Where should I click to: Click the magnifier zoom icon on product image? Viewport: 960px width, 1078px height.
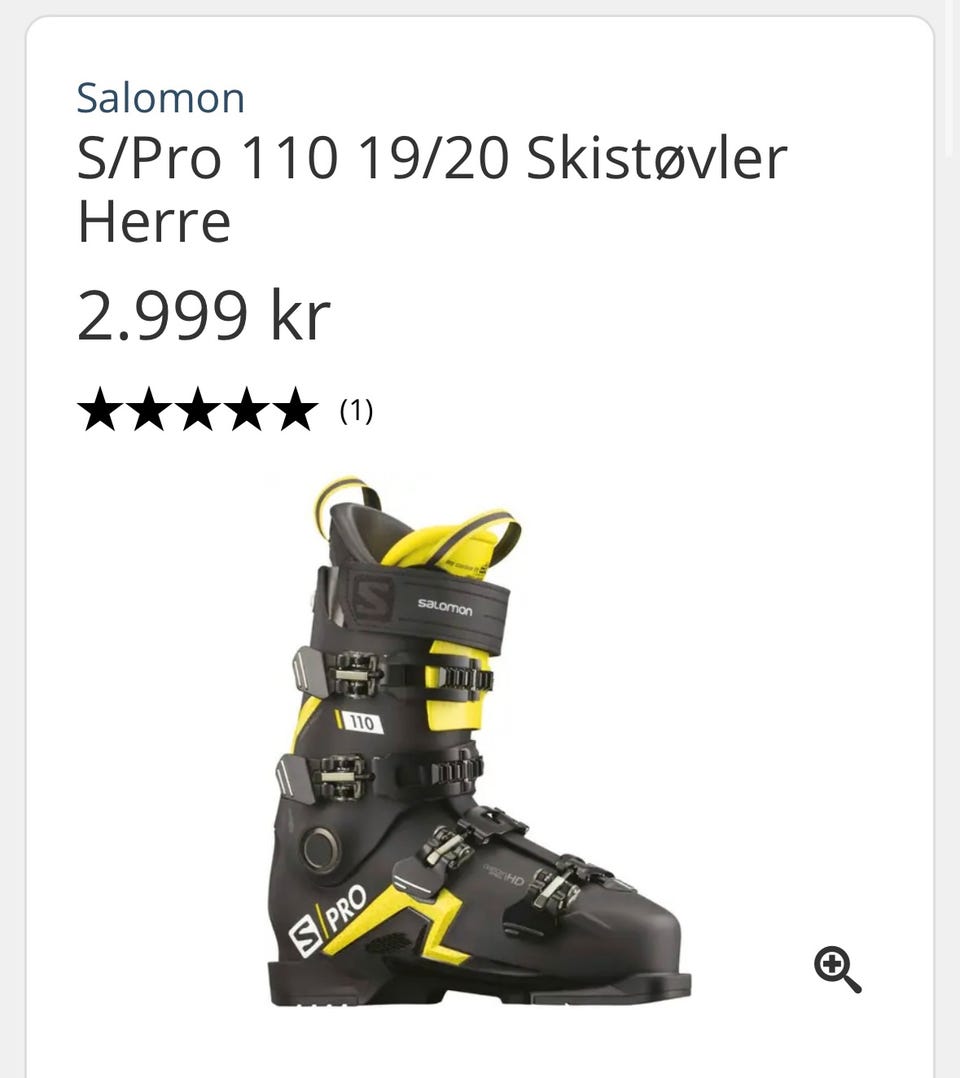[x=837, y=969]
